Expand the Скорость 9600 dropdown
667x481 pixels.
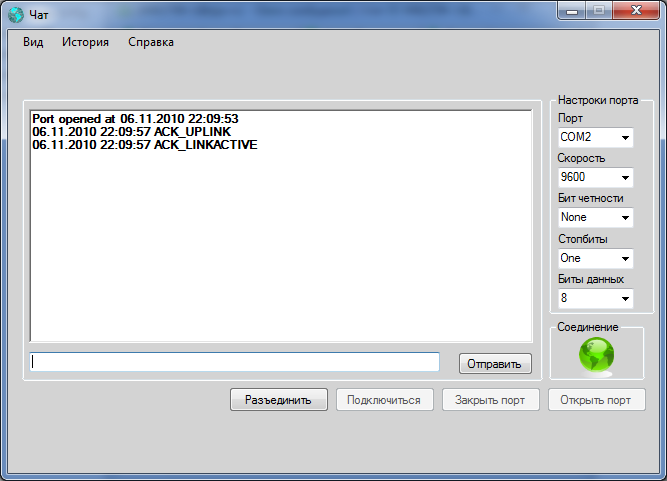596,177
